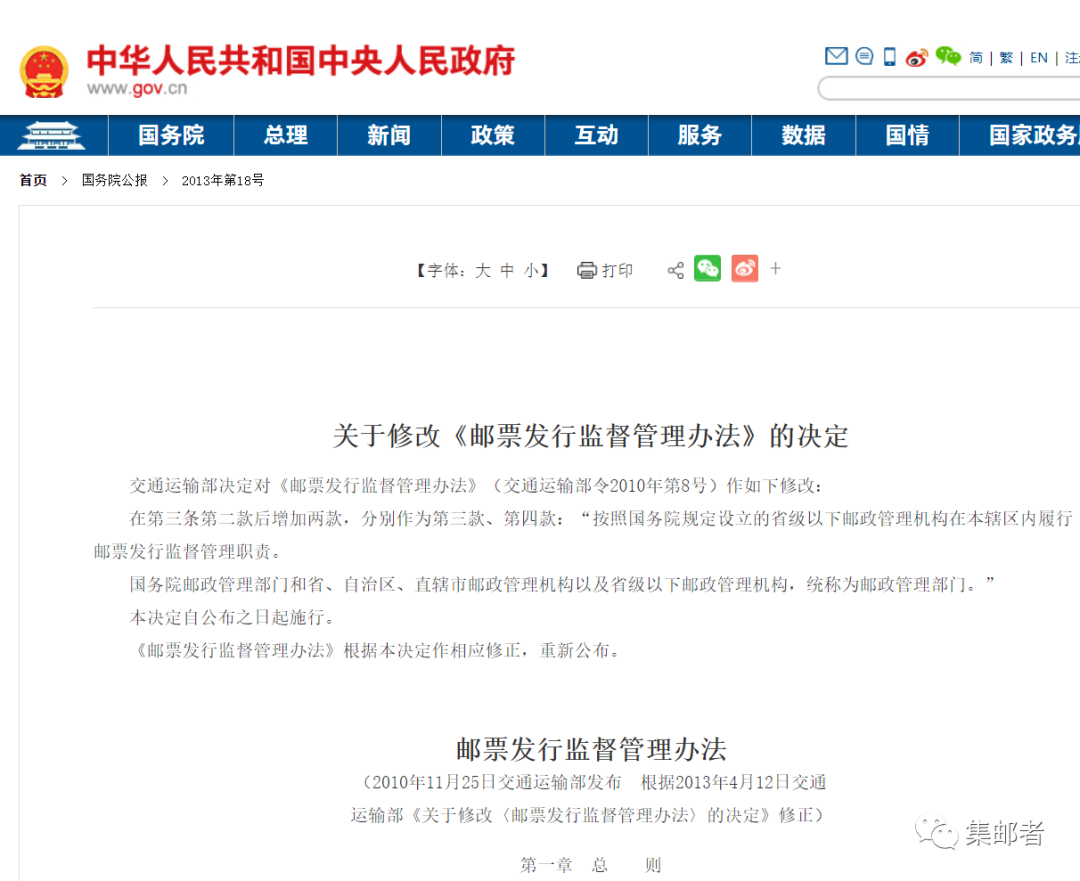Viewport: 1080px width, 881px height.
Task: Open the WeChat icon in the header
Action: [948, 56]
